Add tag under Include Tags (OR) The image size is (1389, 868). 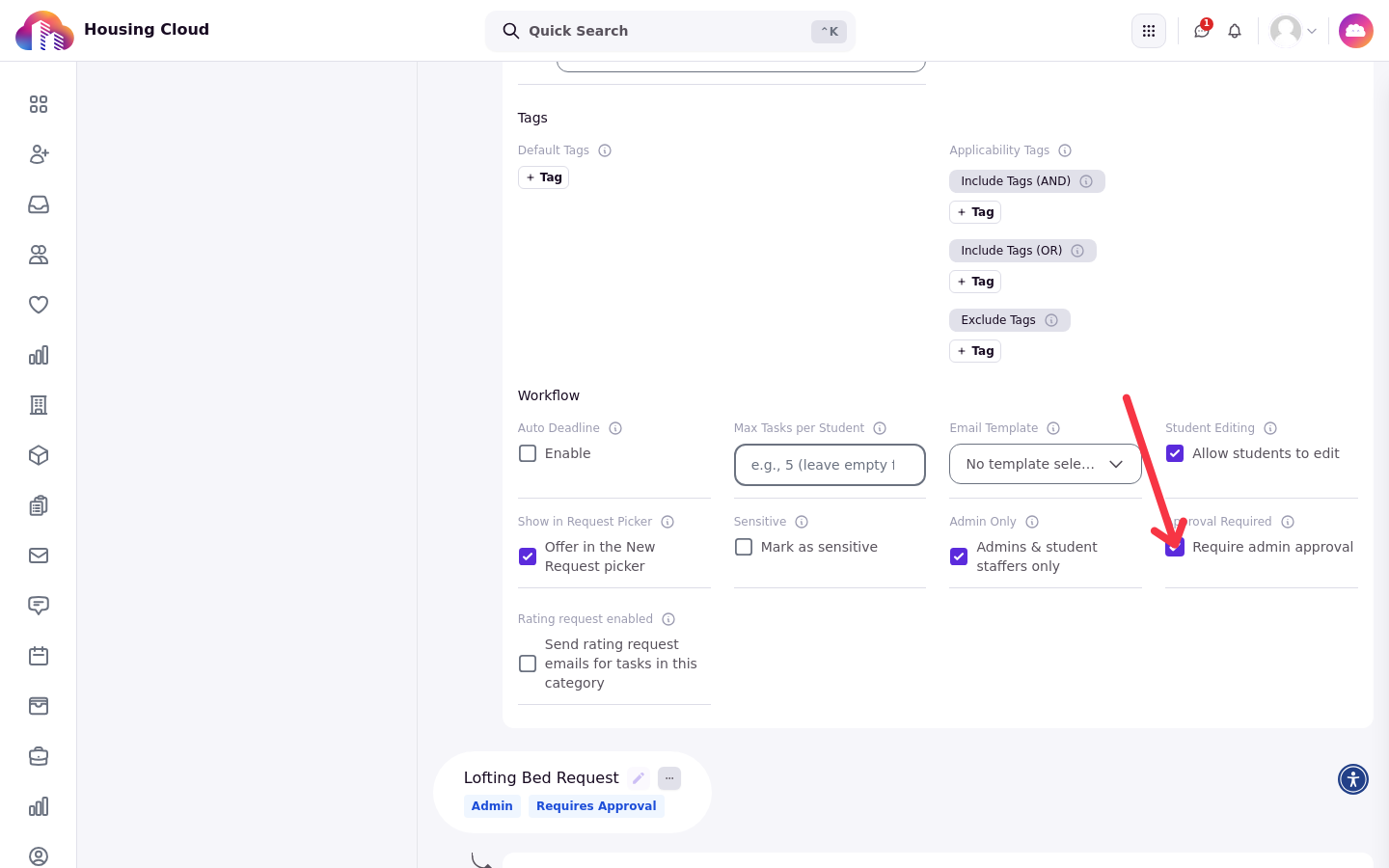(975, 282)
